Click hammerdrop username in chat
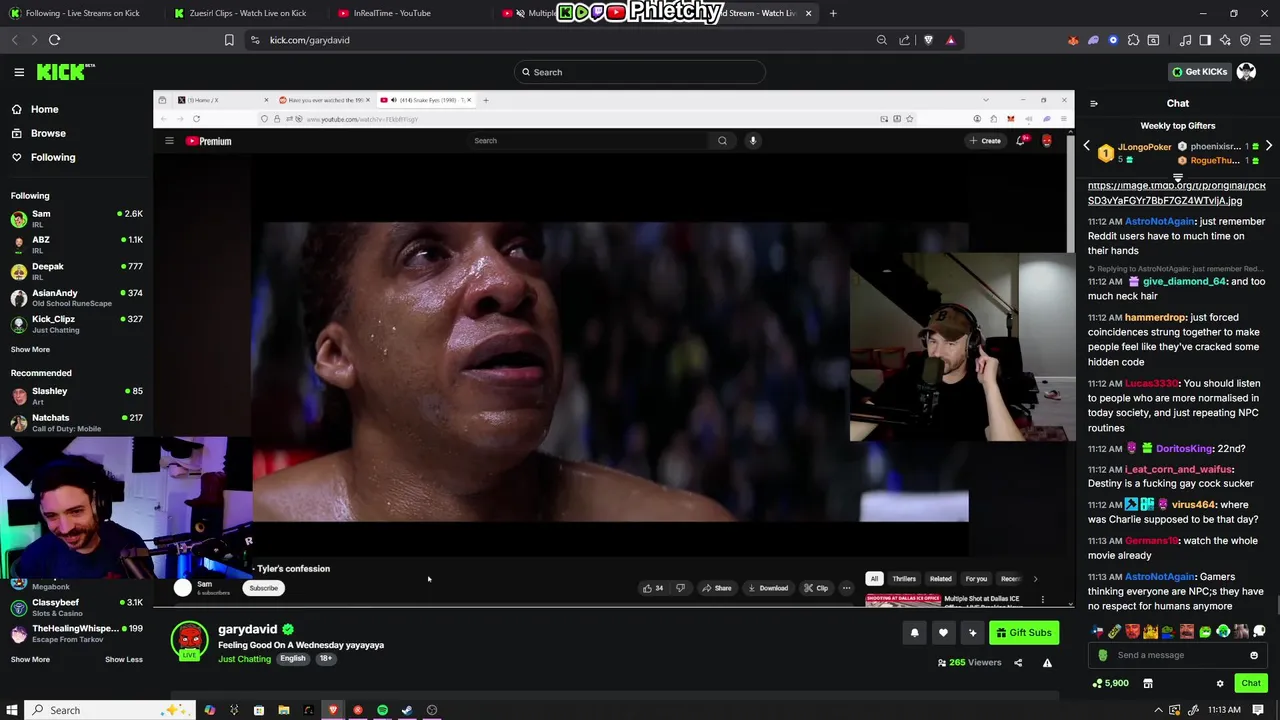 point(1155,317)
